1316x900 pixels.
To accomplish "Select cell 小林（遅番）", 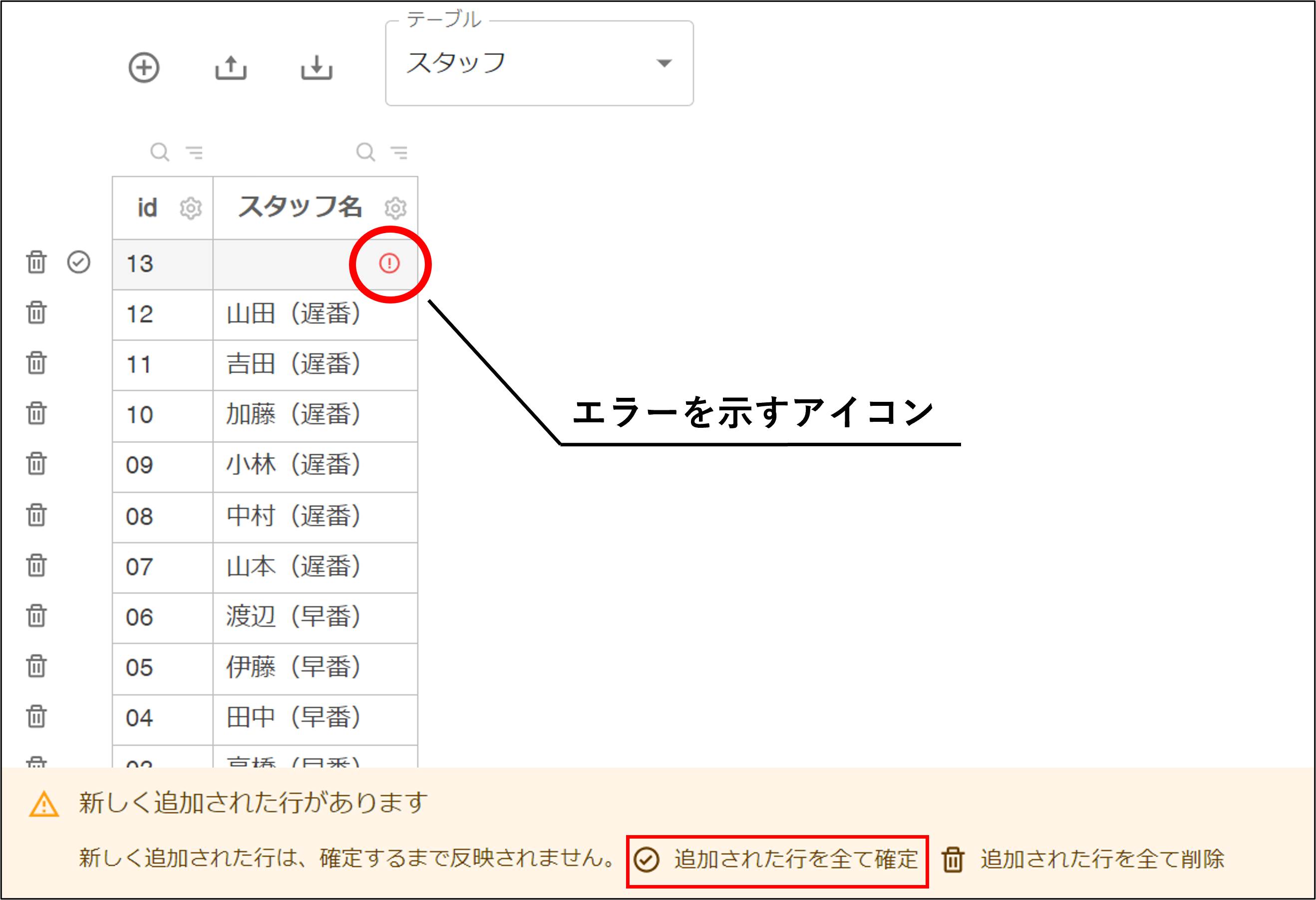I will (x=316, y=467).
